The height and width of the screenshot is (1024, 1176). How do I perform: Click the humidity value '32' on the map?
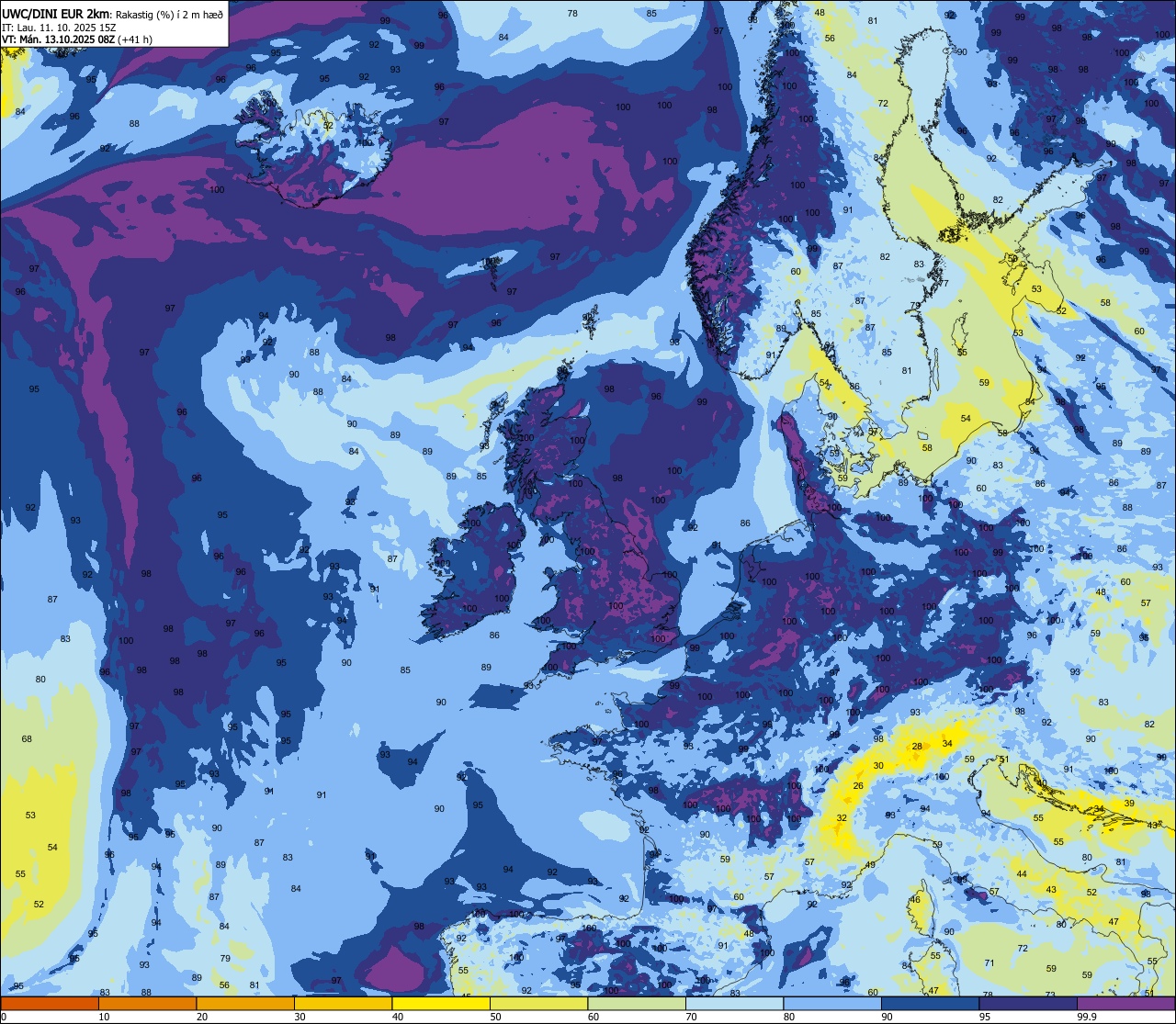coord(842,817)
